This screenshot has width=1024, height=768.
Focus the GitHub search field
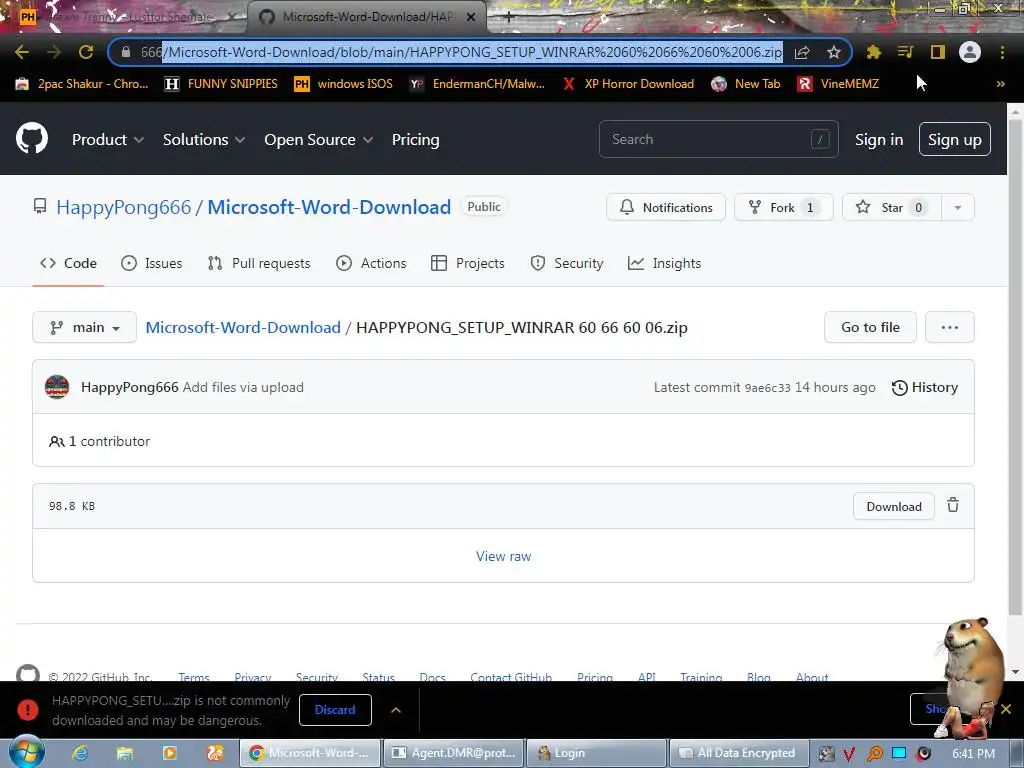pos(718,139)
